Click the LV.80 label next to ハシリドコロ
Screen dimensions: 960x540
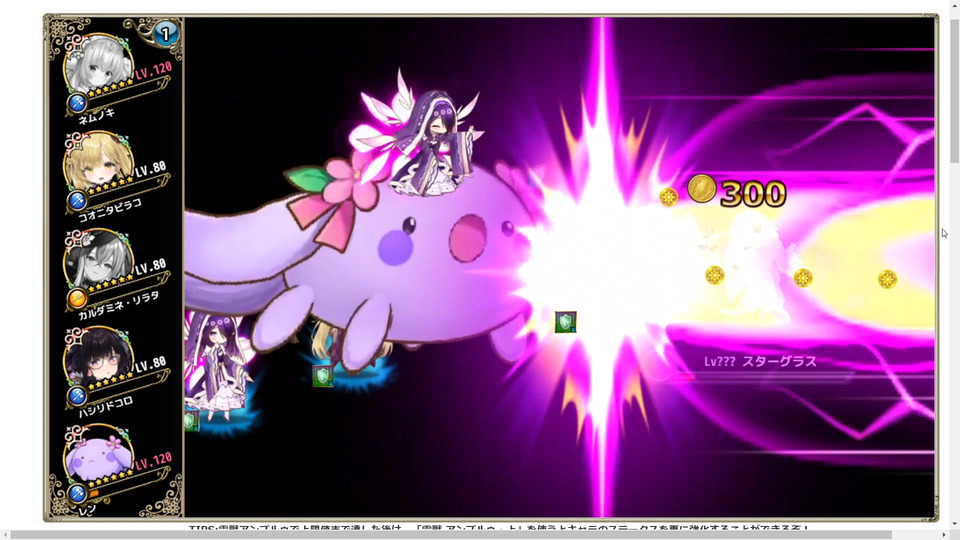point(151,365)
